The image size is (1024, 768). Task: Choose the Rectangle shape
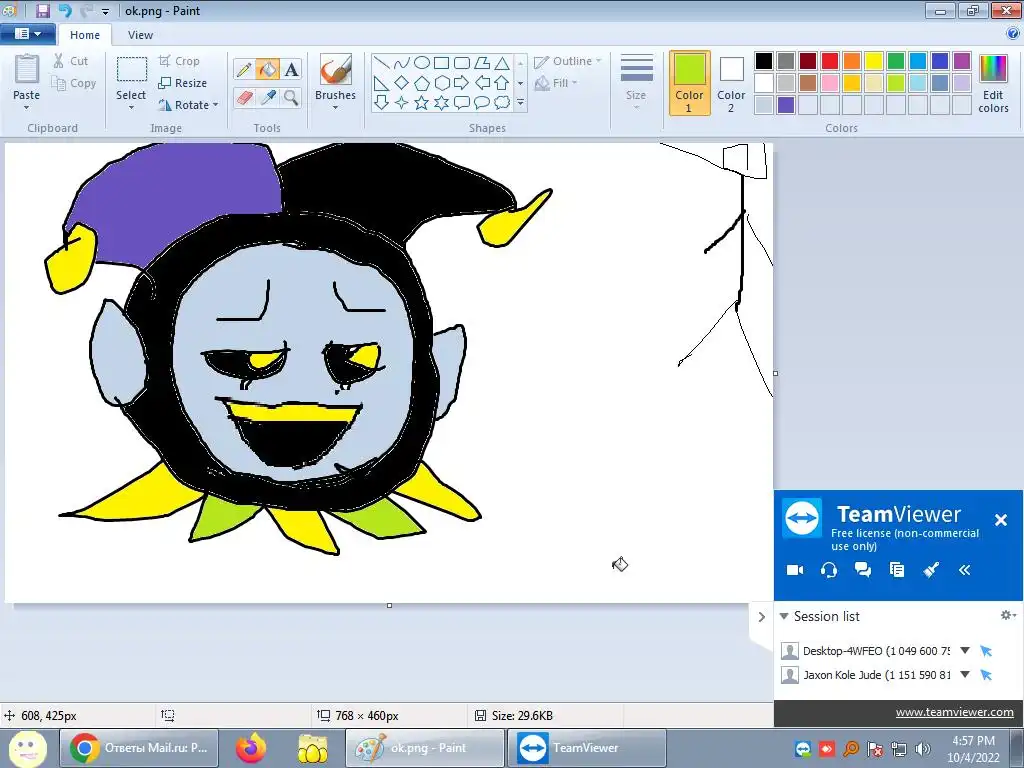[x=441, y=63]
